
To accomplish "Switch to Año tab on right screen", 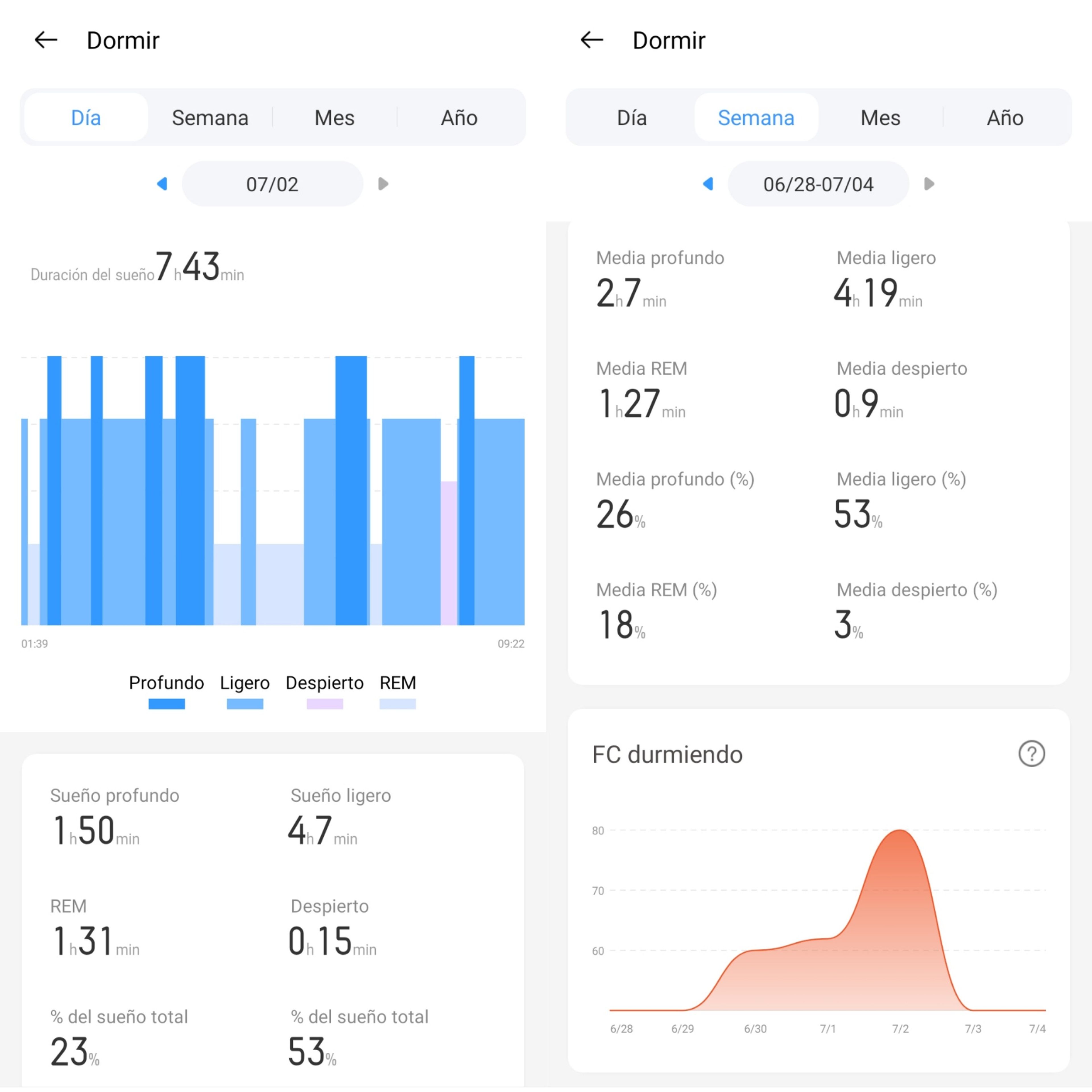I will click(1005, 117).
